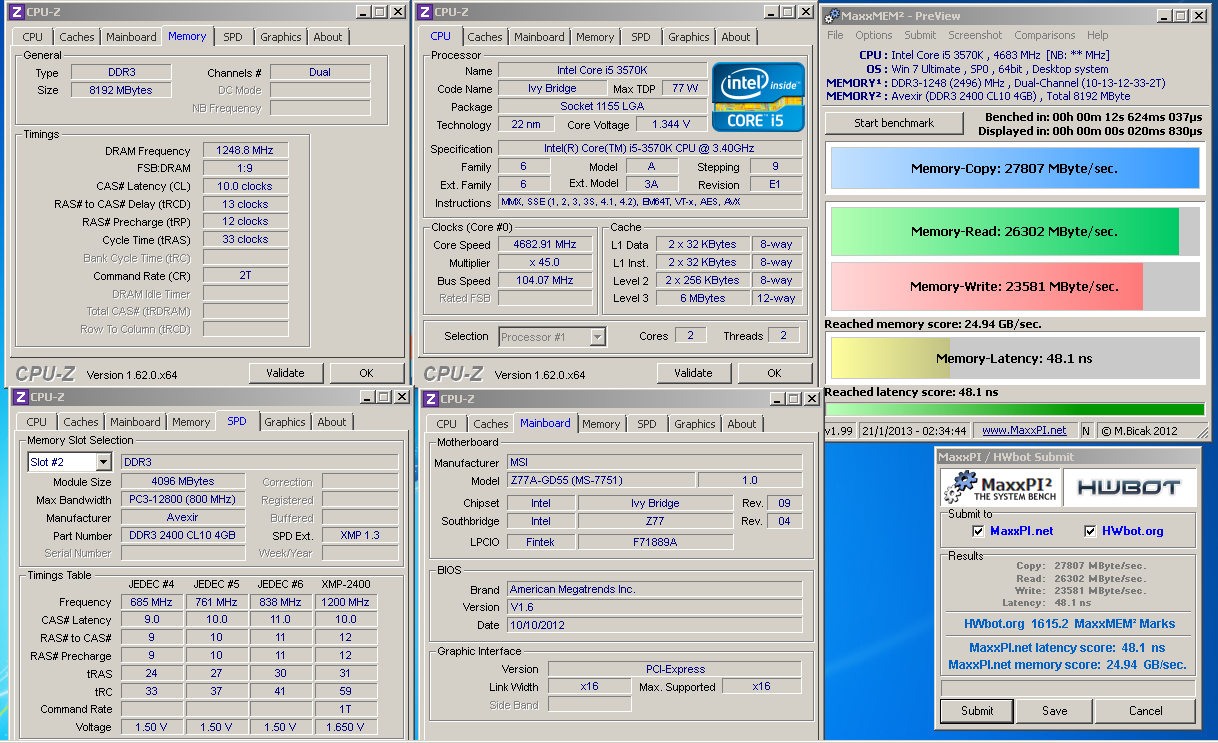Click Validate in the CPU window
This screenshot has height=743, width=1218.
pos(693,373)
